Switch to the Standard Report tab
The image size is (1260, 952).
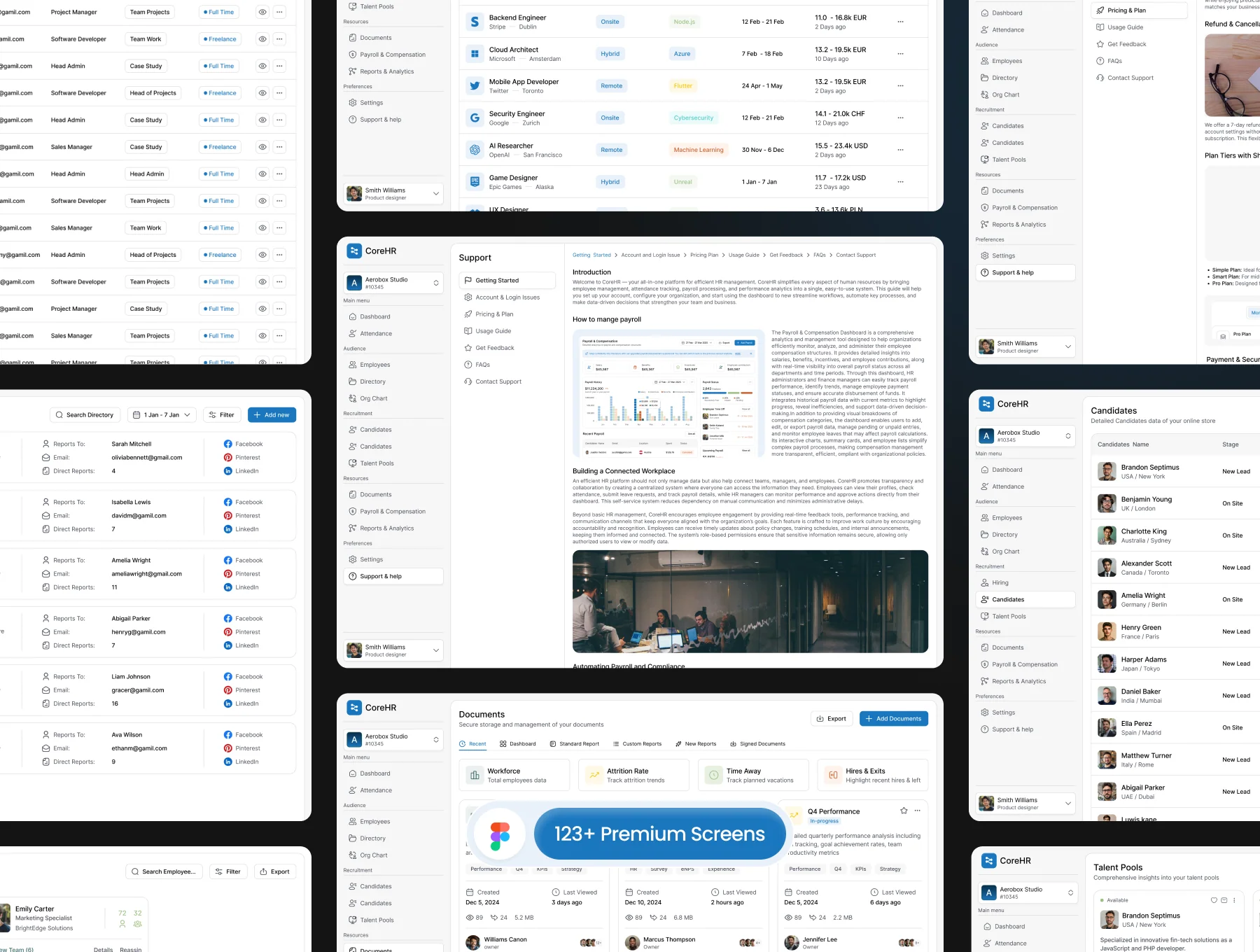pyautogui.click(x=574, y=744)
